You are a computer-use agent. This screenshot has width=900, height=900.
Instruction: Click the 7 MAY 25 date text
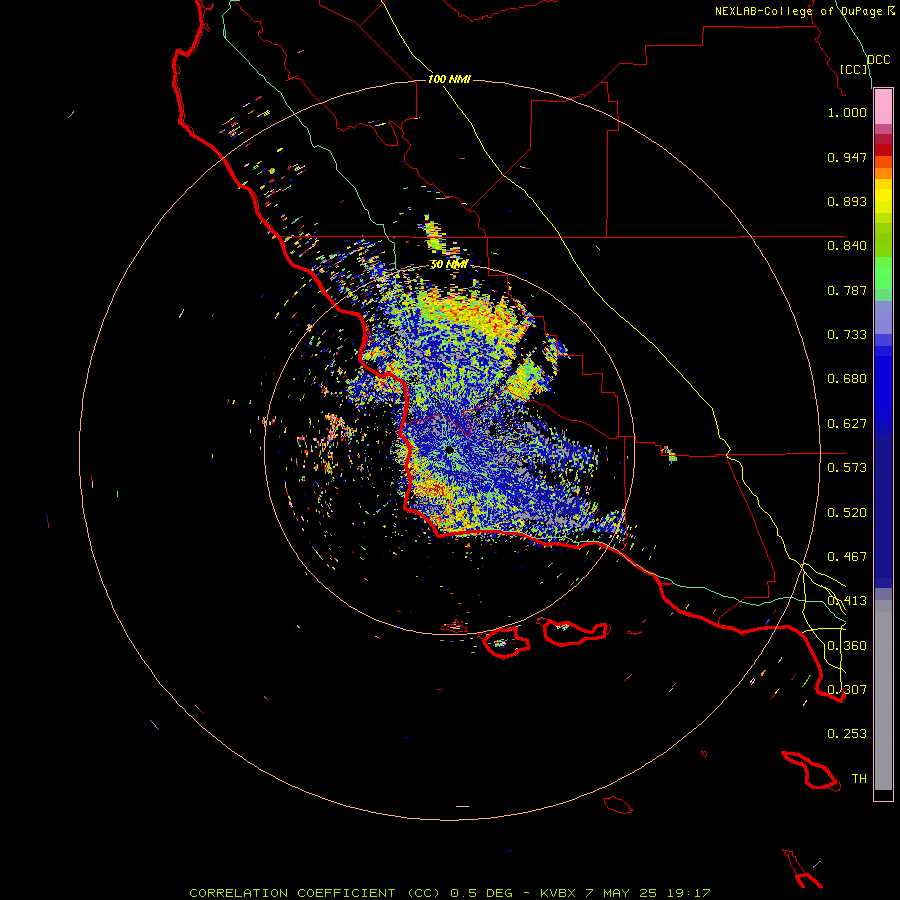pyautogui.click(x=621, y=893)
